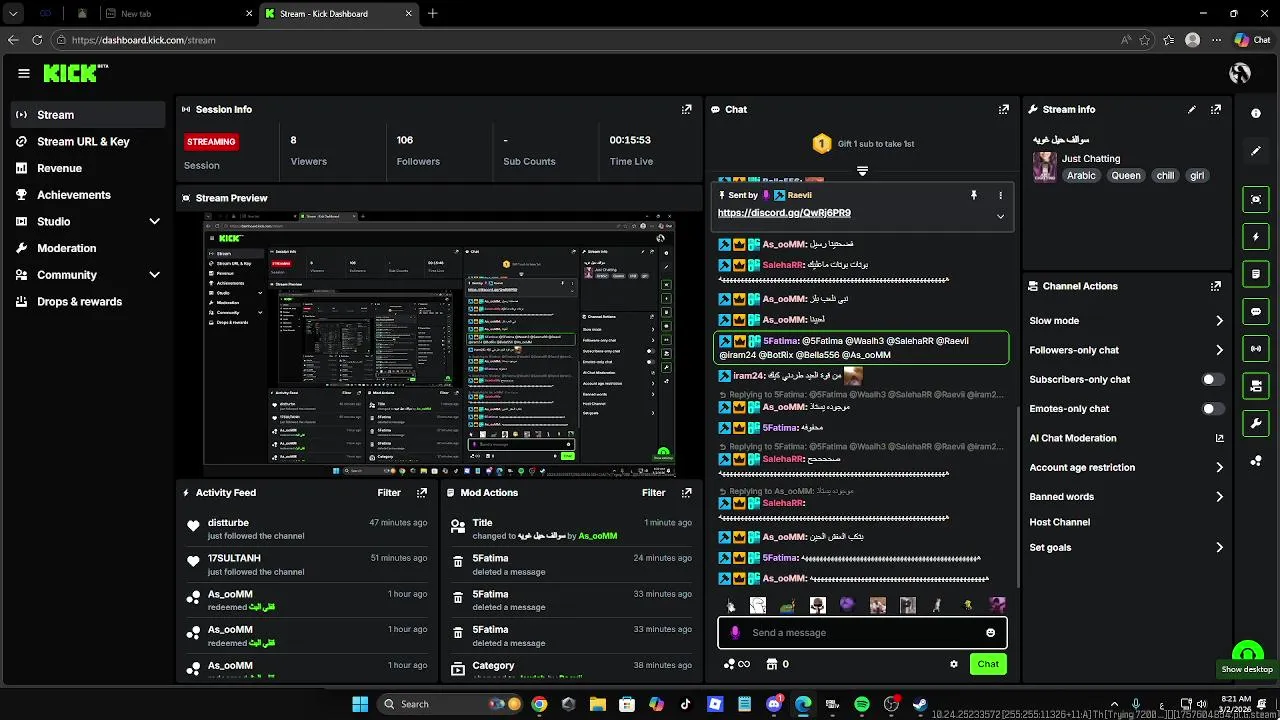The width and height of the screenshot is (1280, 720).
Task: Click the pin icon on pinned message
Action: point(973,195)
